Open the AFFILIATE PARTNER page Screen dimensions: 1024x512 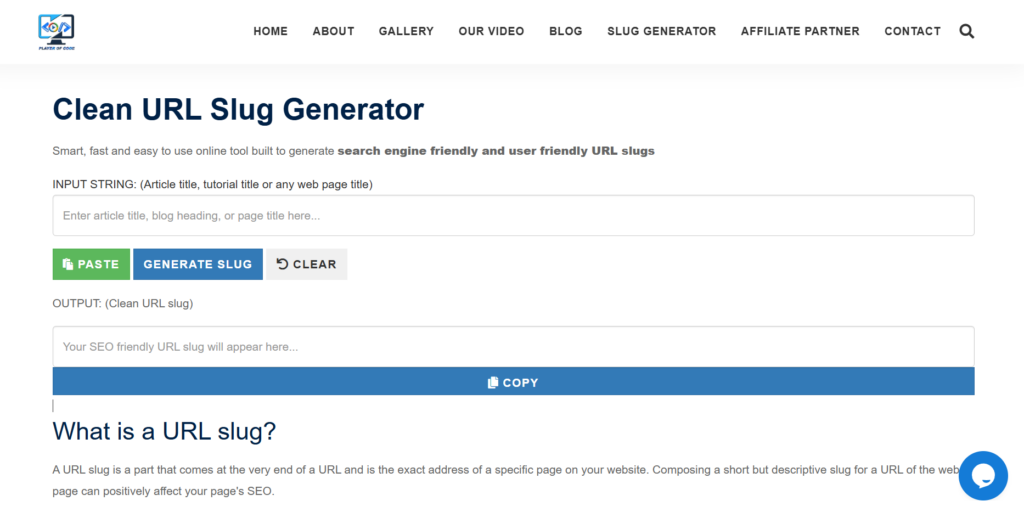800,31
